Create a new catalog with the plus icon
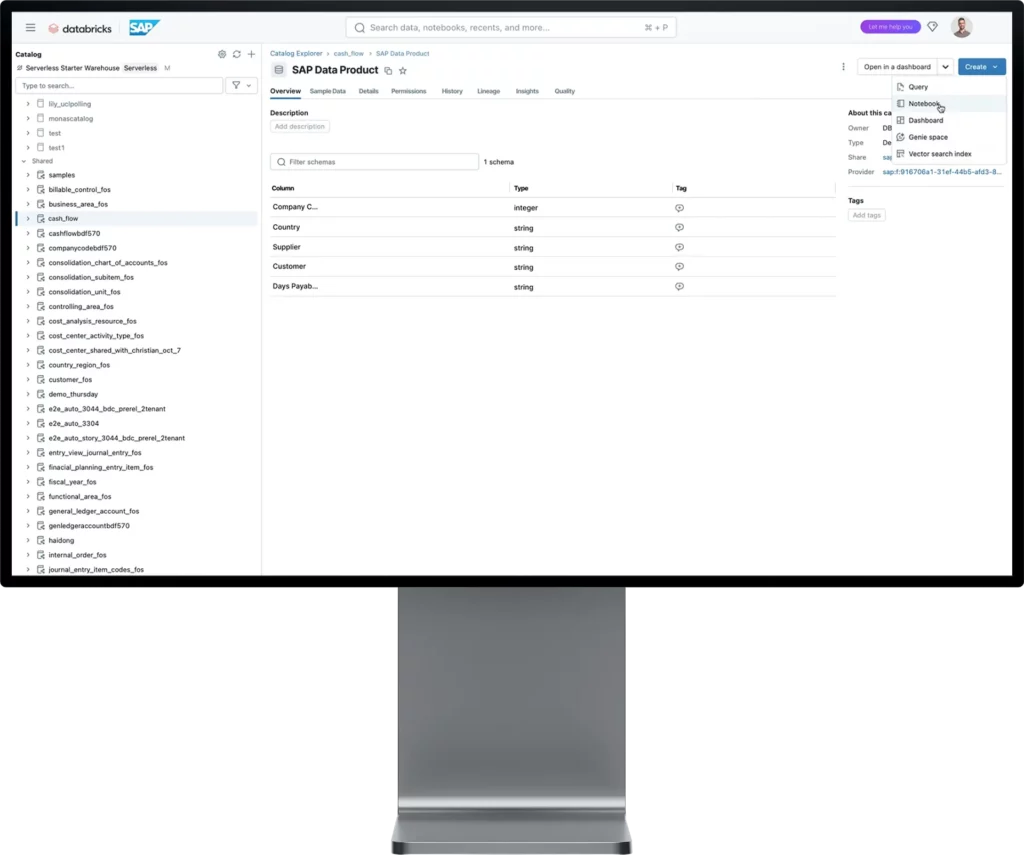The height and width of the screenshot is (855, 1024). tap(251, 54)
